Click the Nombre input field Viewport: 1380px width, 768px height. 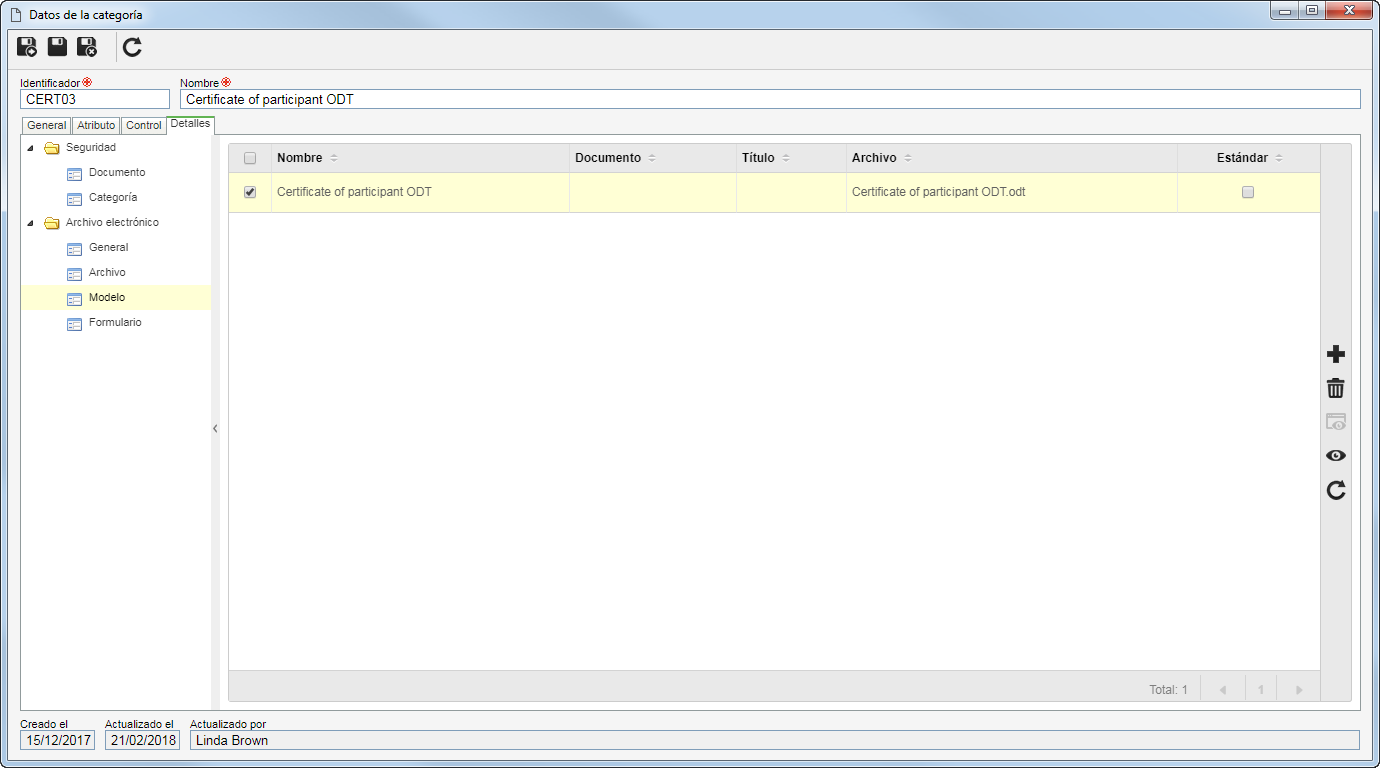(x=770, y=99)
